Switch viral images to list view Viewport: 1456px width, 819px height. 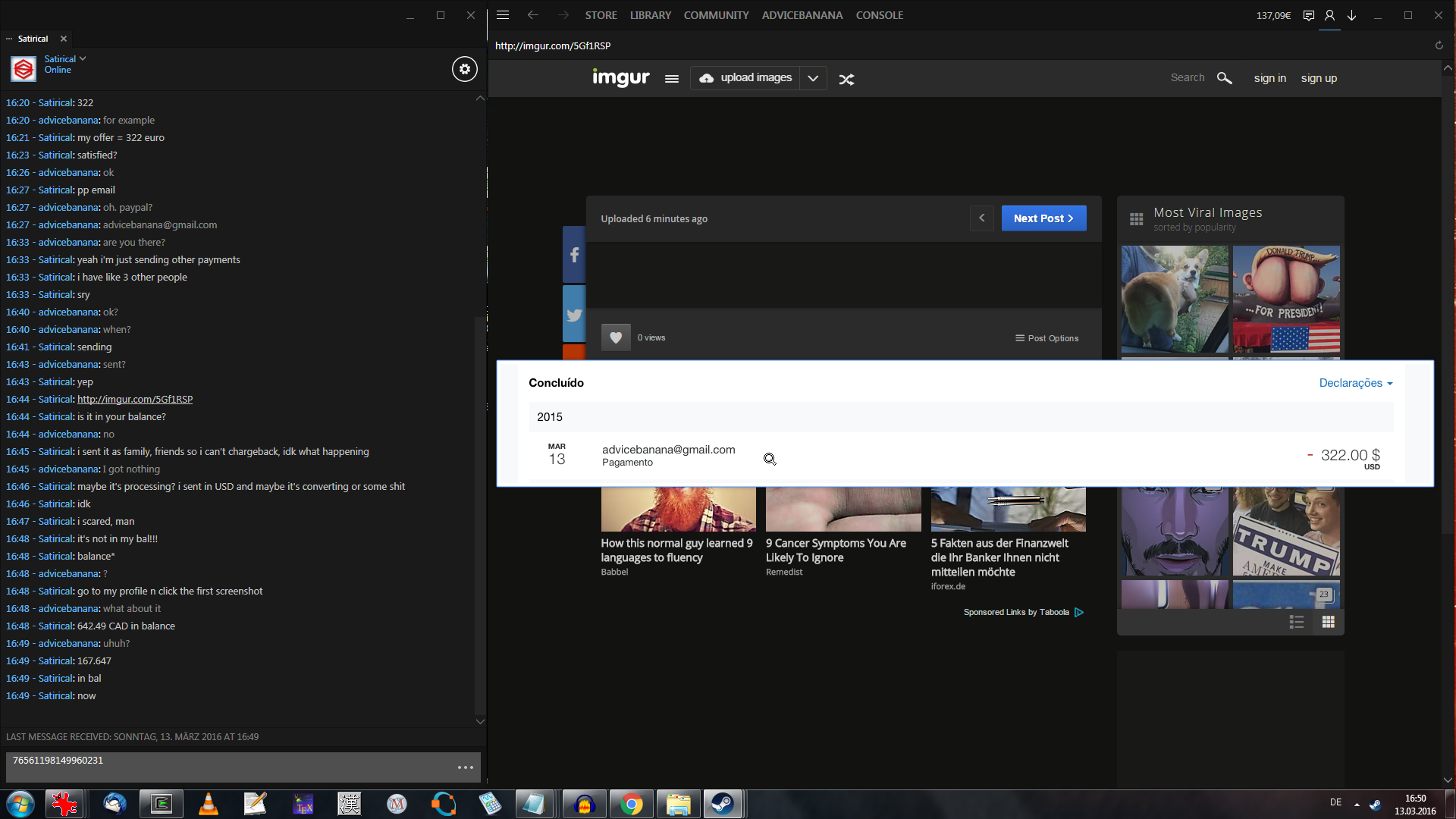click(x=1297, y=622)
